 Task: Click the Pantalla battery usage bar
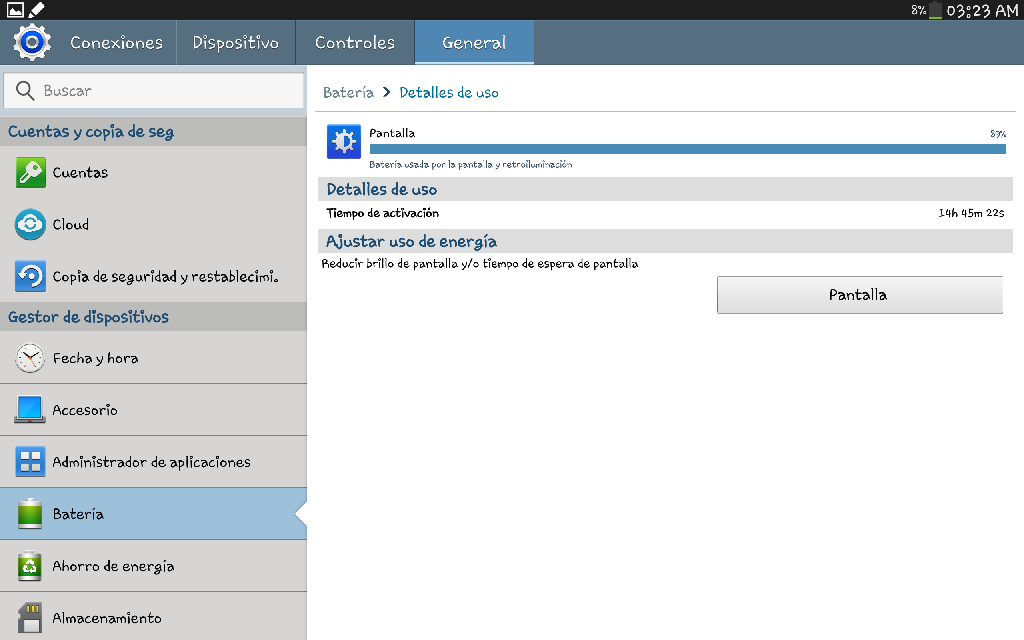coord(687,149)
